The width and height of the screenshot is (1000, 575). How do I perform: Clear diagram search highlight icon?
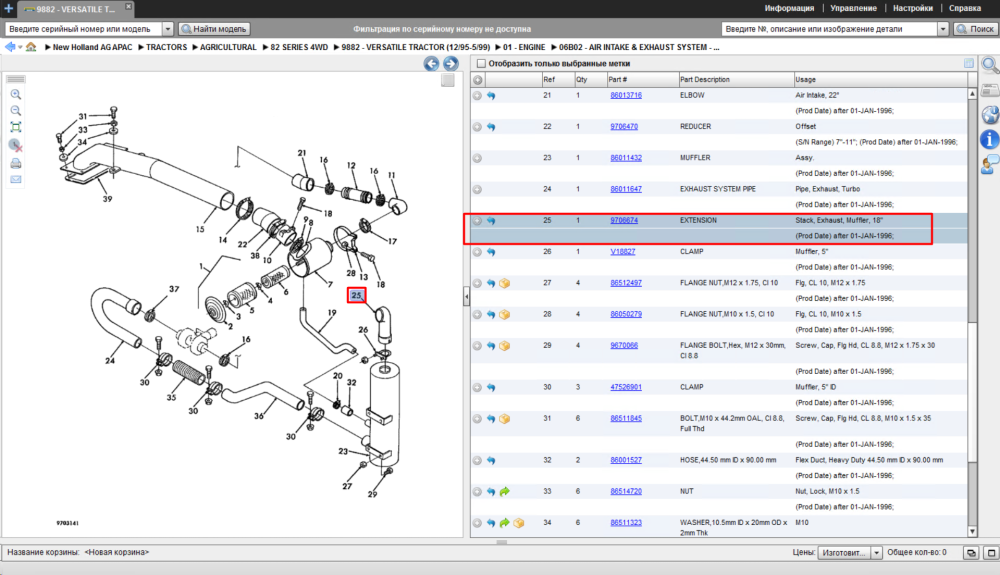(x=16, y=146)
